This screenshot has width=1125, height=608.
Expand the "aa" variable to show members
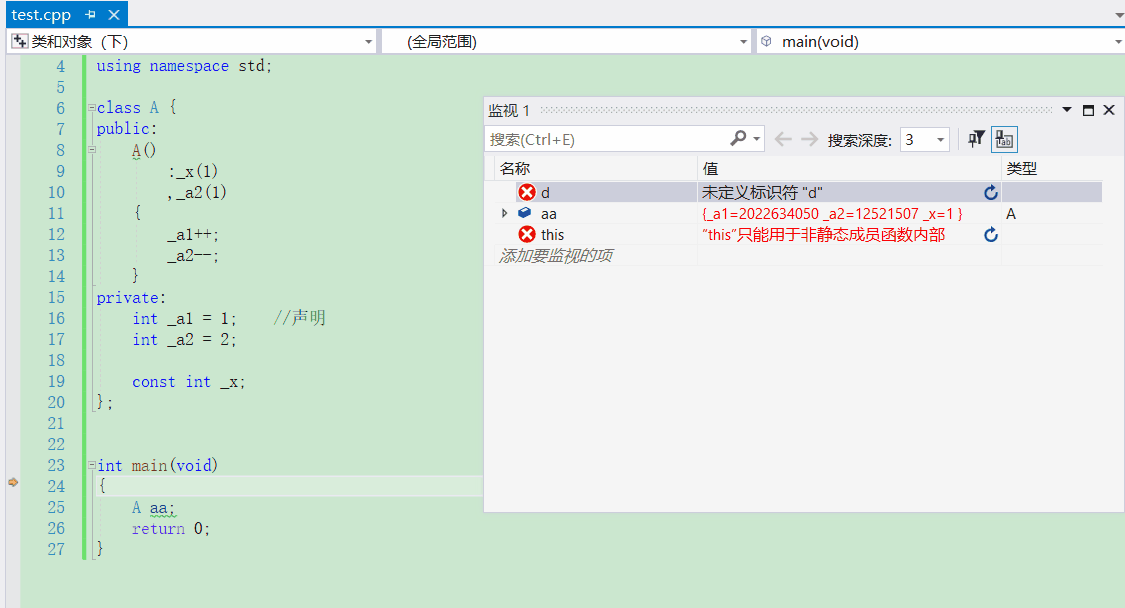click(x=505, y=213)
